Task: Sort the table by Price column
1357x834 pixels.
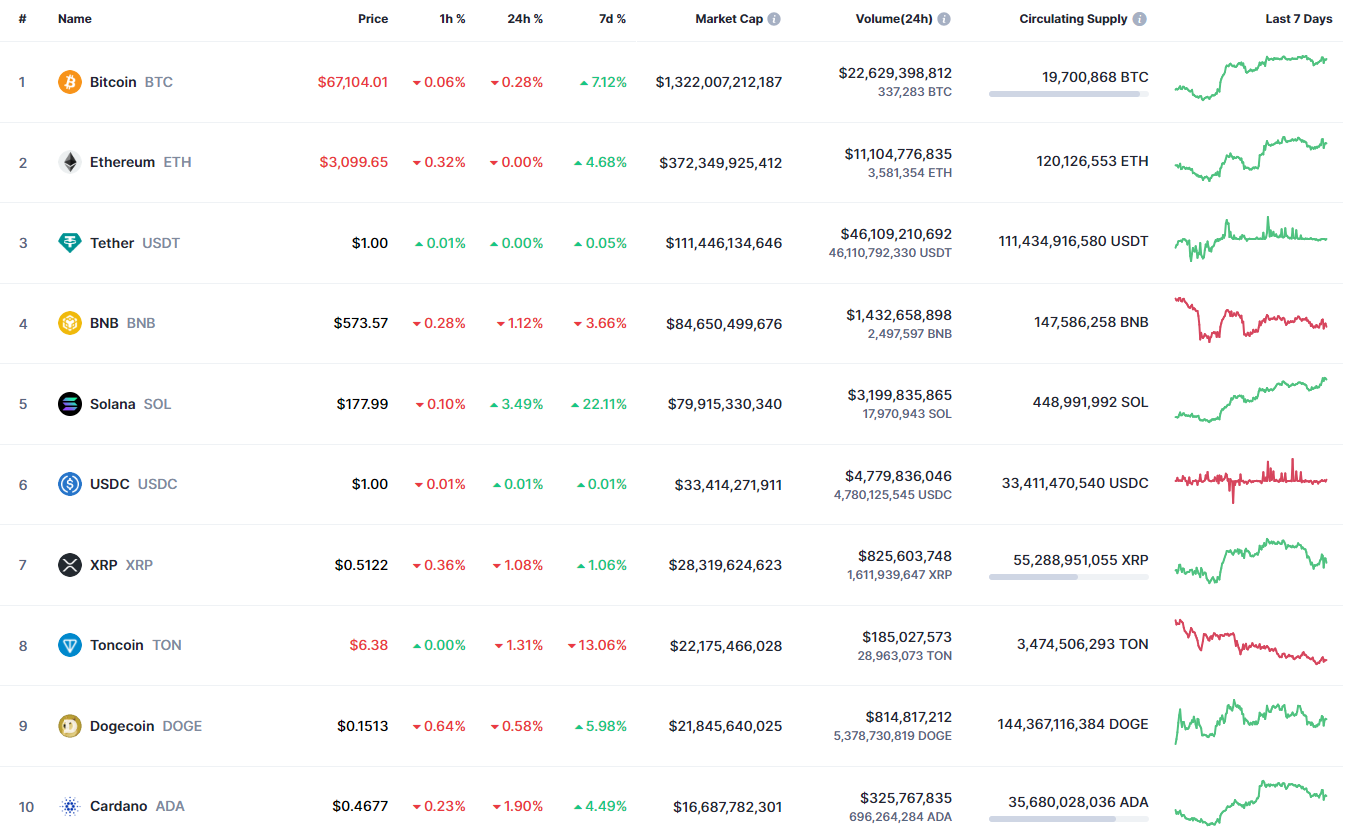Action: [x=373, y=19]
